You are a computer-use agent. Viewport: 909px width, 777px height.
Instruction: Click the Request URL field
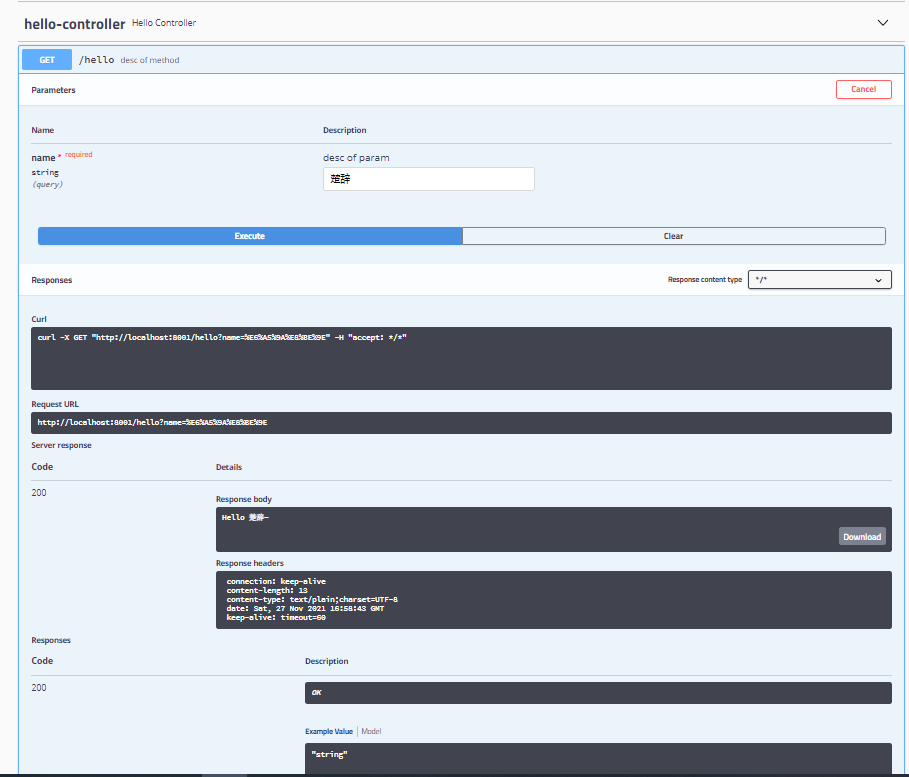click(x=460, y=422)
